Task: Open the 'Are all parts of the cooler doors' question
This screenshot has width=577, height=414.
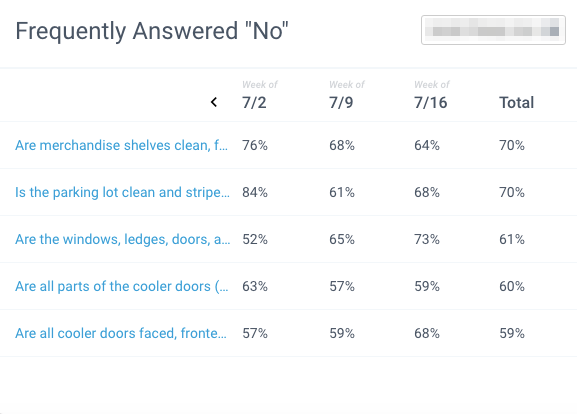Action: pyautogui.click(x=121, y=287)
